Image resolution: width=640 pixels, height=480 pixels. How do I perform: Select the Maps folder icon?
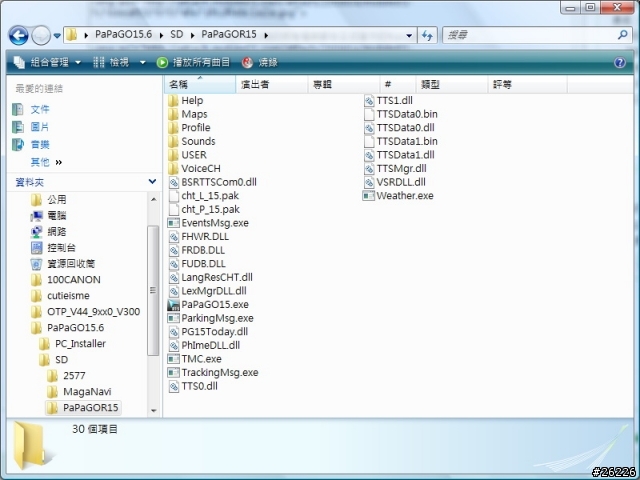(x=173, y=114)
